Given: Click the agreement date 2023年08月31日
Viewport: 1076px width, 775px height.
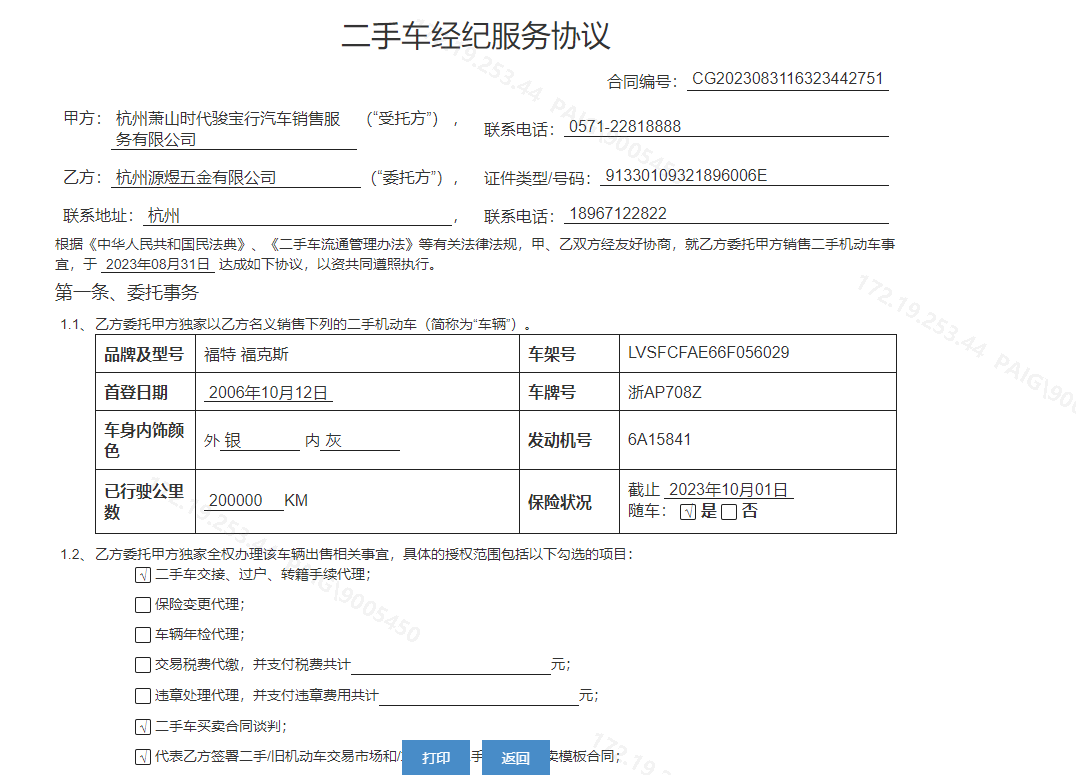Looking at the screenshot, I should pyautogui.click(x=158, y=264).
